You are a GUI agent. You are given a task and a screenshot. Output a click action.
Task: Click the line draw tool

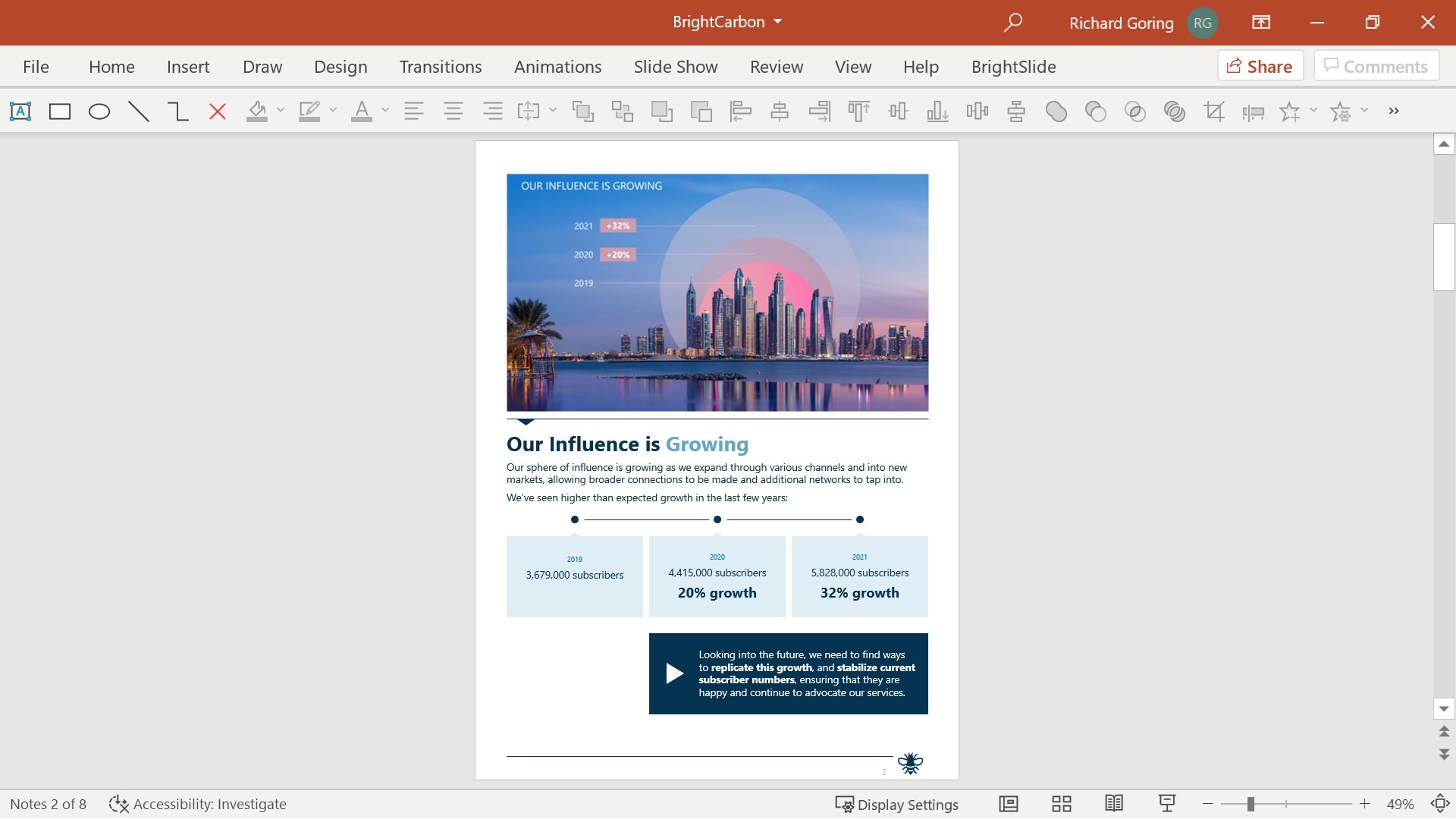(x=138, y=111)
